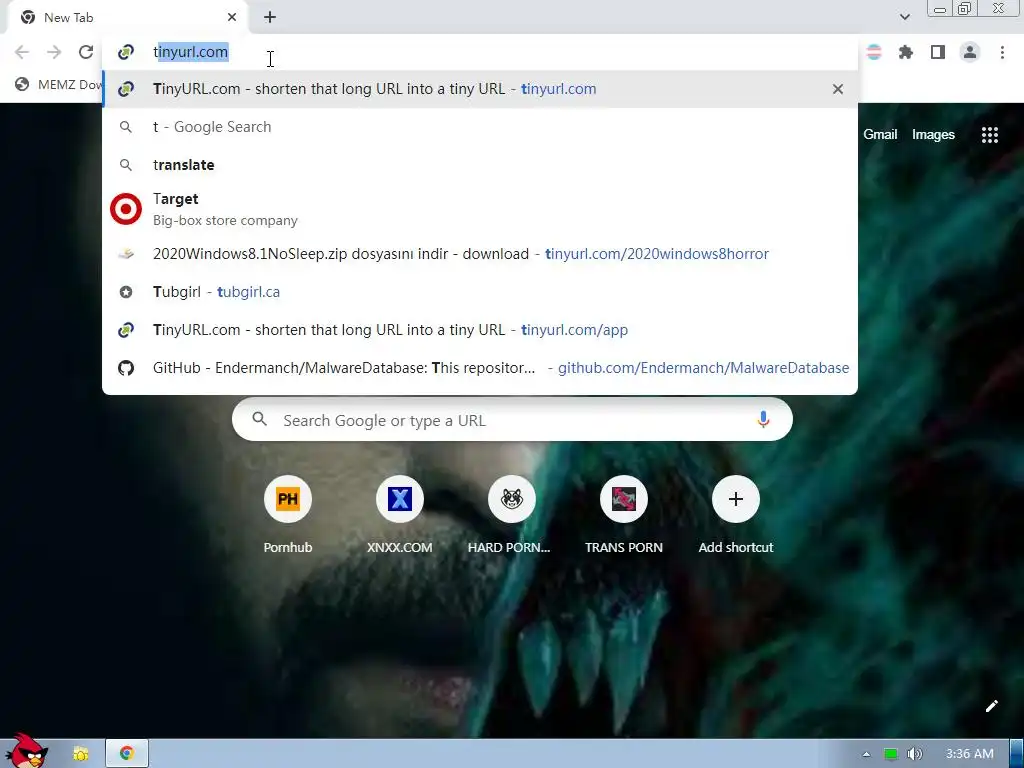
Task: Click the 3:36 AM clock
Action: coord(970,754)
